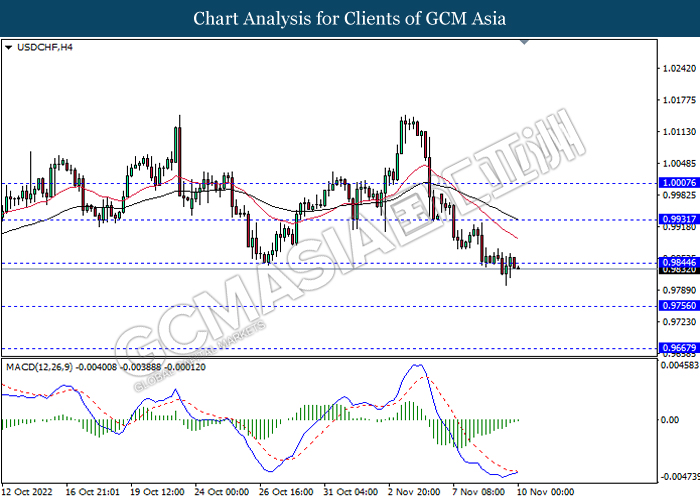Click the 1.02420 price axis value
Image resolution: width=700 pixels, height=500 pixels.
click(679, 68)
